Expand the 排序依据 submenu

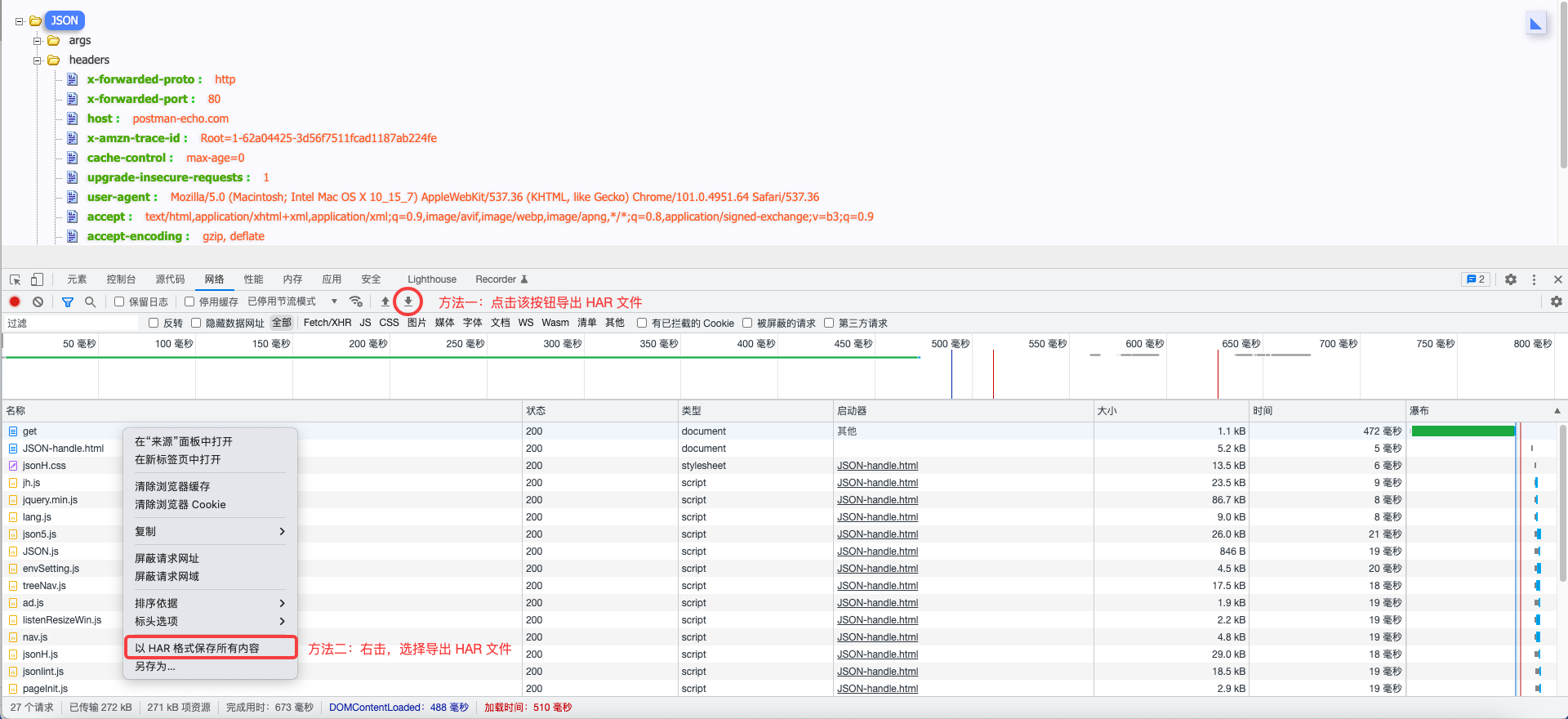click(210, 603)
